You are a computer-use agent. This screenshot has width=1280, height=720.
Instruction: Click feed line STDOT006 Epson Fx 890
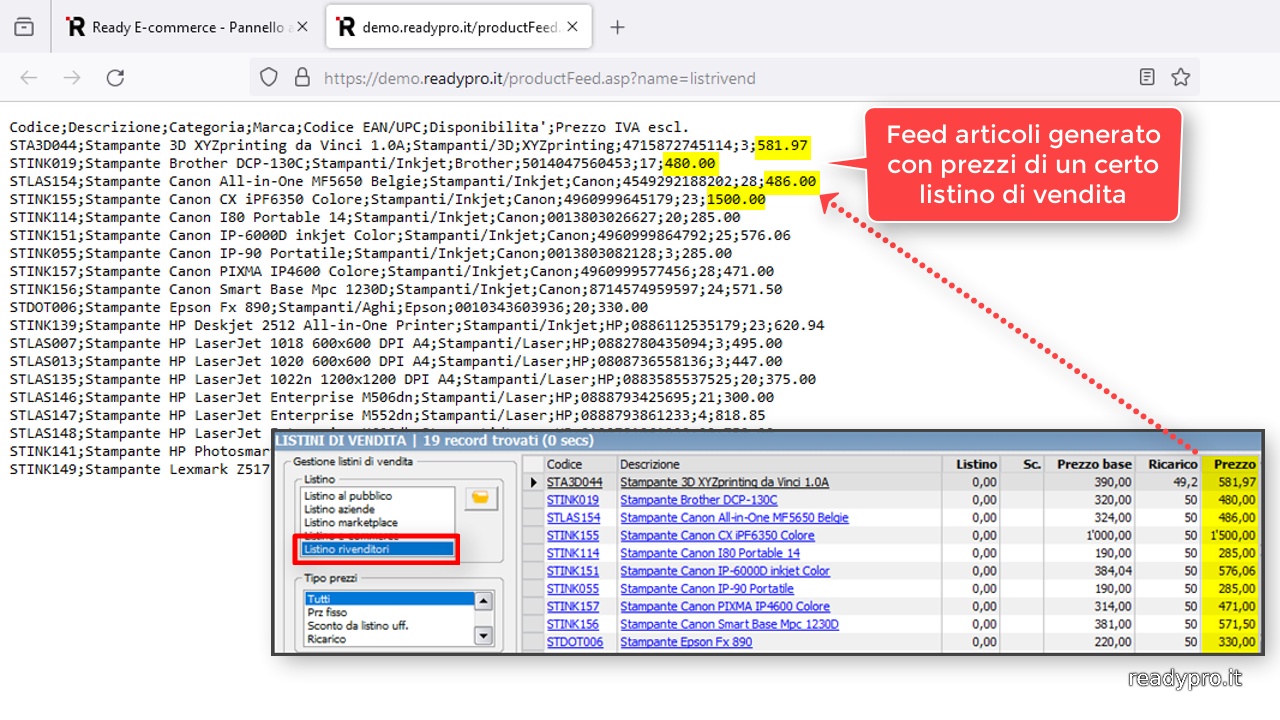(x=328, y=307)
